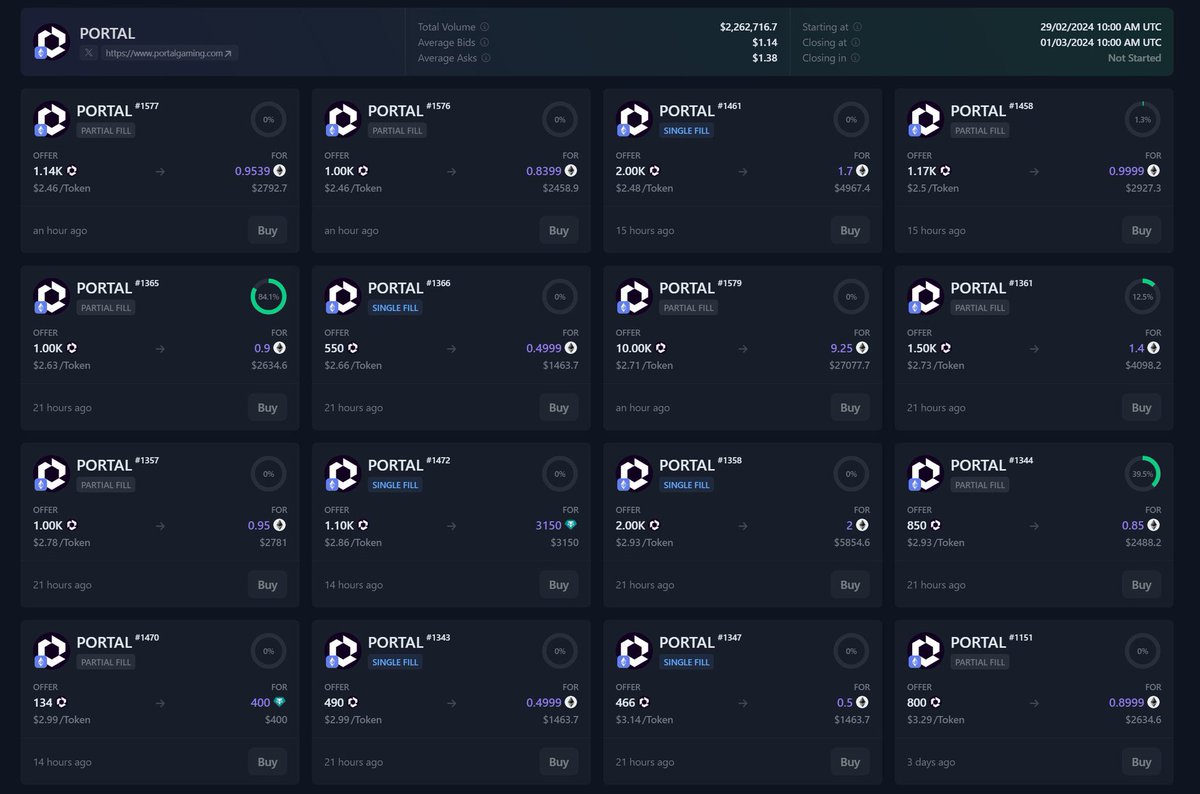The width and height of the screenshot is (1200, 794).
Task: Open the X (Twitter) icon under PORTAL header
Action: [x=89, y=53]
